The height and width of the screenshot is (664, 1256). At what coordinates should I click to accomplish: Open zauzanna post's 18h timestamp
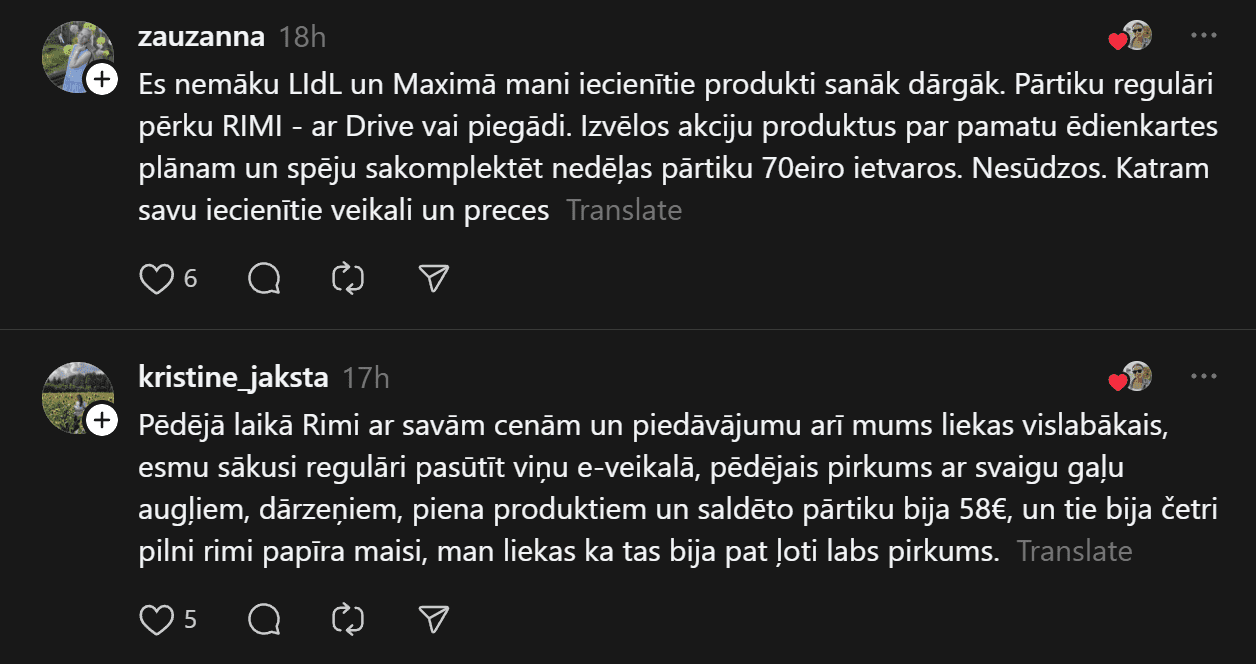pyautogui.click(x=302, y=37)
